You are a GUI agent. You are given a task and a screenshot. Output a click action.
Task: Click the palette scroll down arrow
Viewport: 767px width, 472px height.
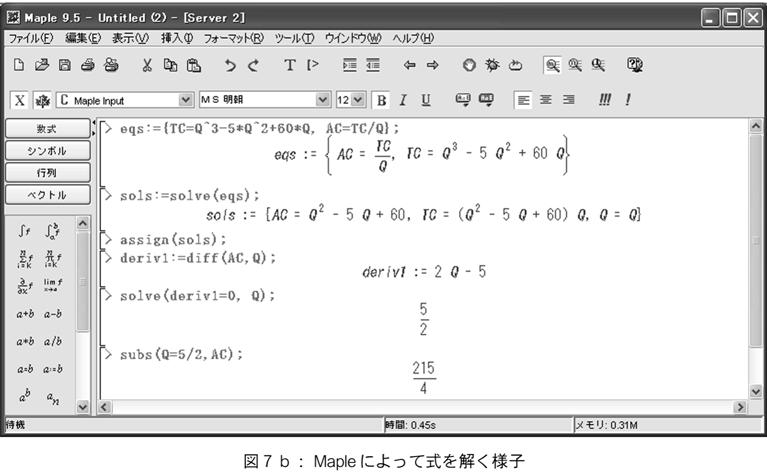[82, 407]
